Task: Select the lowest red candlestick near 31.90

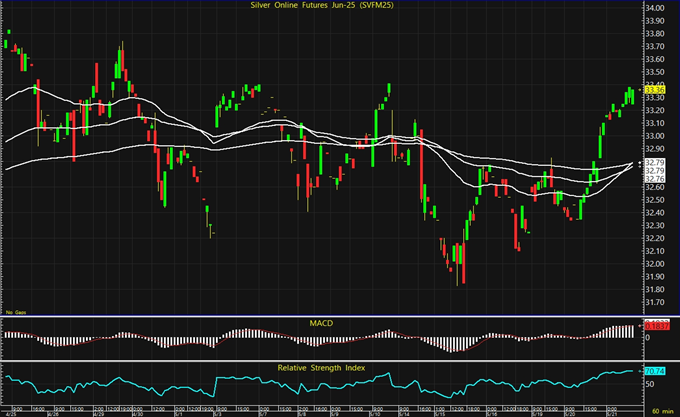Action: (x=462, y=265)
